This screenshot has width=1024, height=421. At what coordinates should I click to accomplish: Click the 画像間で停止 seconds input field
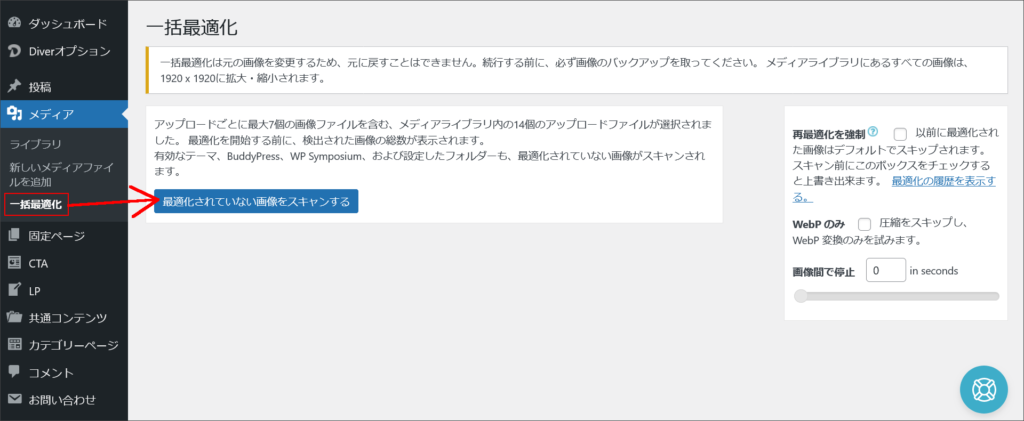click(886, 270)
